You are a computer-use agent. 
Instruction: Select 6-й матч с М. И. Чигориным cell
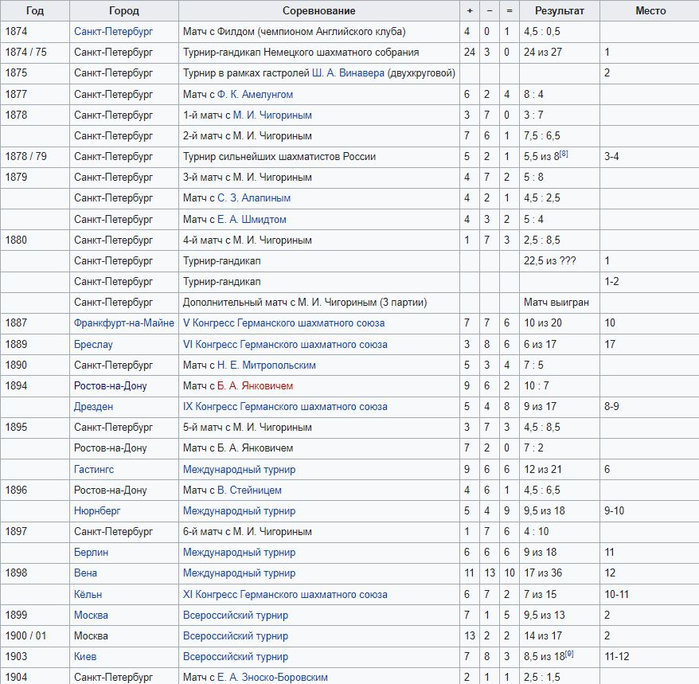[x=319, y=532]
